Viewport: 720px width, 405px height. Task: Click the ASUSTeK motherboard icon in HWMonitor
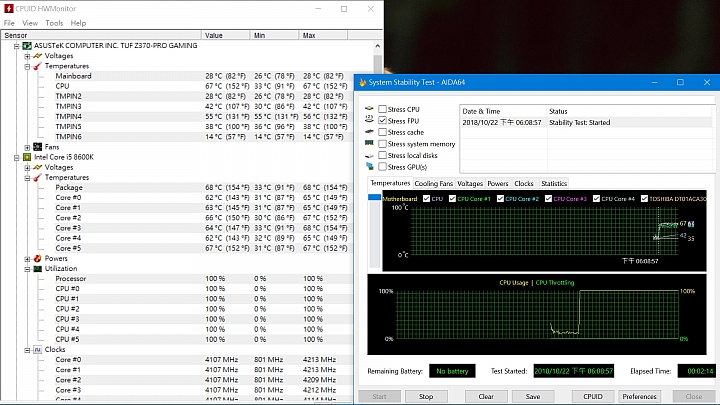(x=27, y=45)
